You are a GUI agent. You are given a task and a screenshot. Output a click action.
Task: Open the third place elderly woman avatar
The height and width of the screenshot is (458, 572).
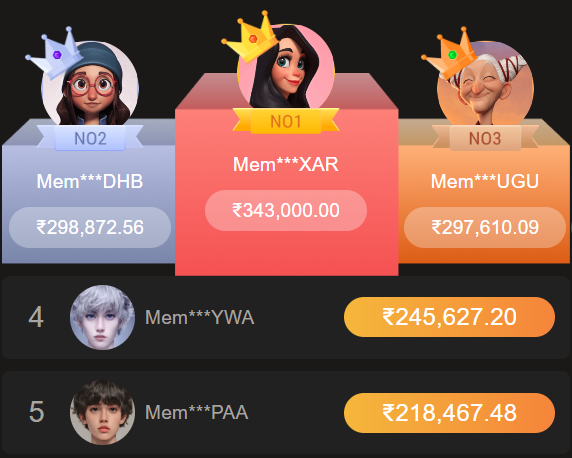(485, 83)
